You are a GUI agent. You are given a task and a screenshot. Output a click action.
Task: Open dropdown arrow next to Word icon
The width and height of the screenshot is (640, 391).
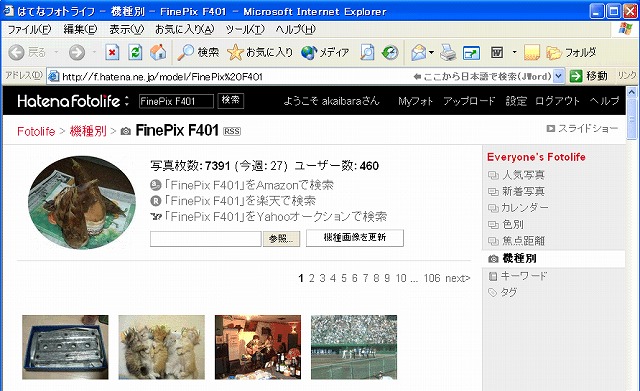(x=514, y=52)
